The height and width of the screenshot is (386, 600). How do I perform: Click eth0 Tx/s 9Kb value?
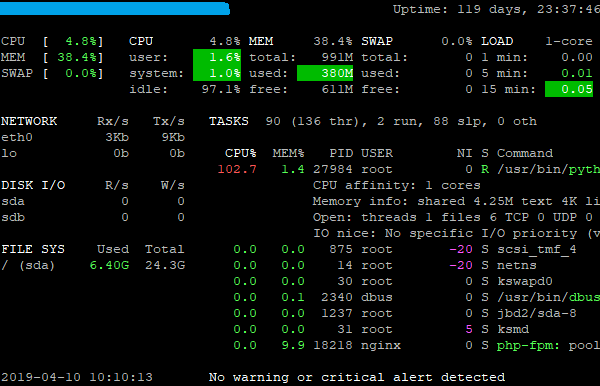pos(173,137)
